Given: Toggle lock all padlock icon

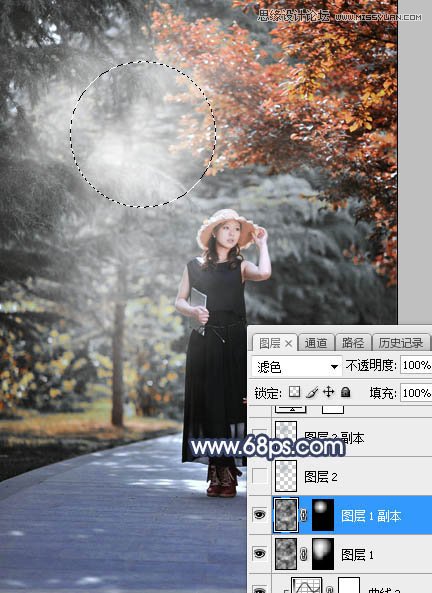Looking at the screenshot, I should (345, 392).
